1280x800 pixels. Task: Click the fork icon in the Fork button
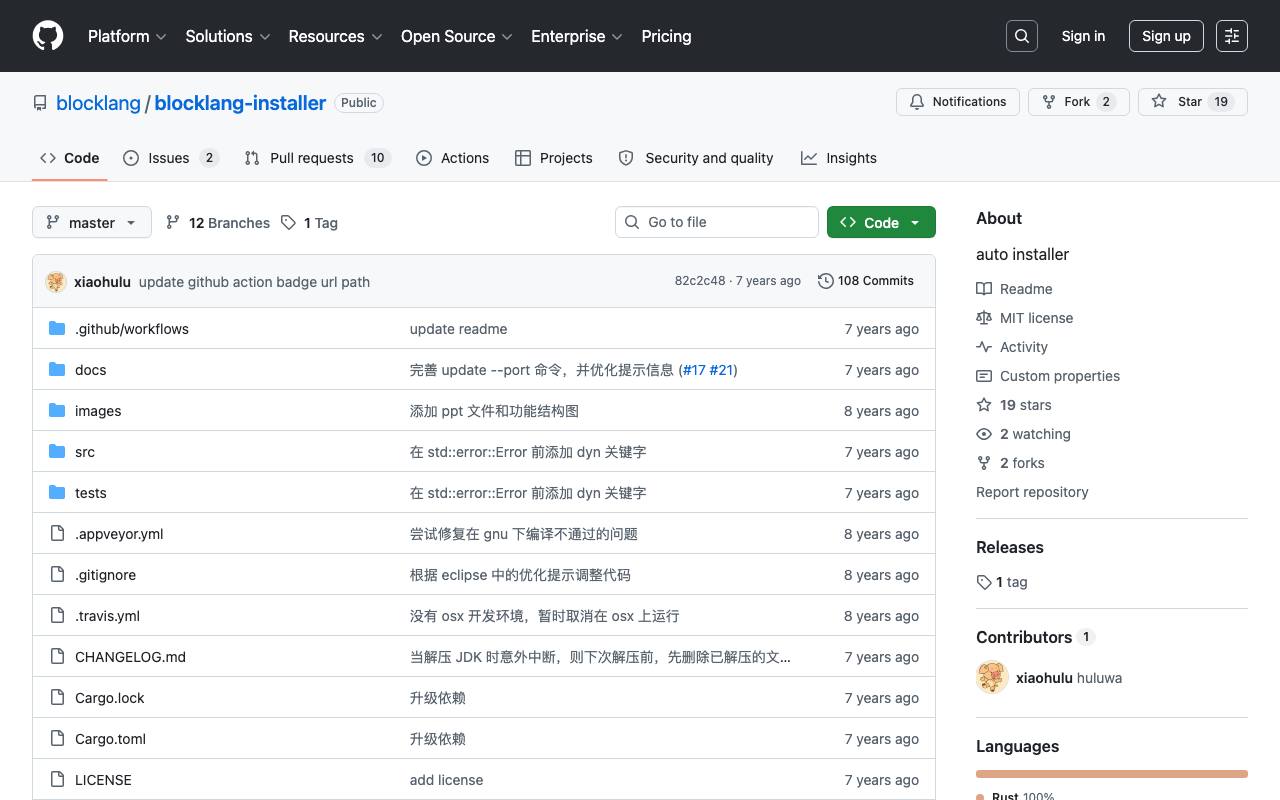(x=1049, y=102)
